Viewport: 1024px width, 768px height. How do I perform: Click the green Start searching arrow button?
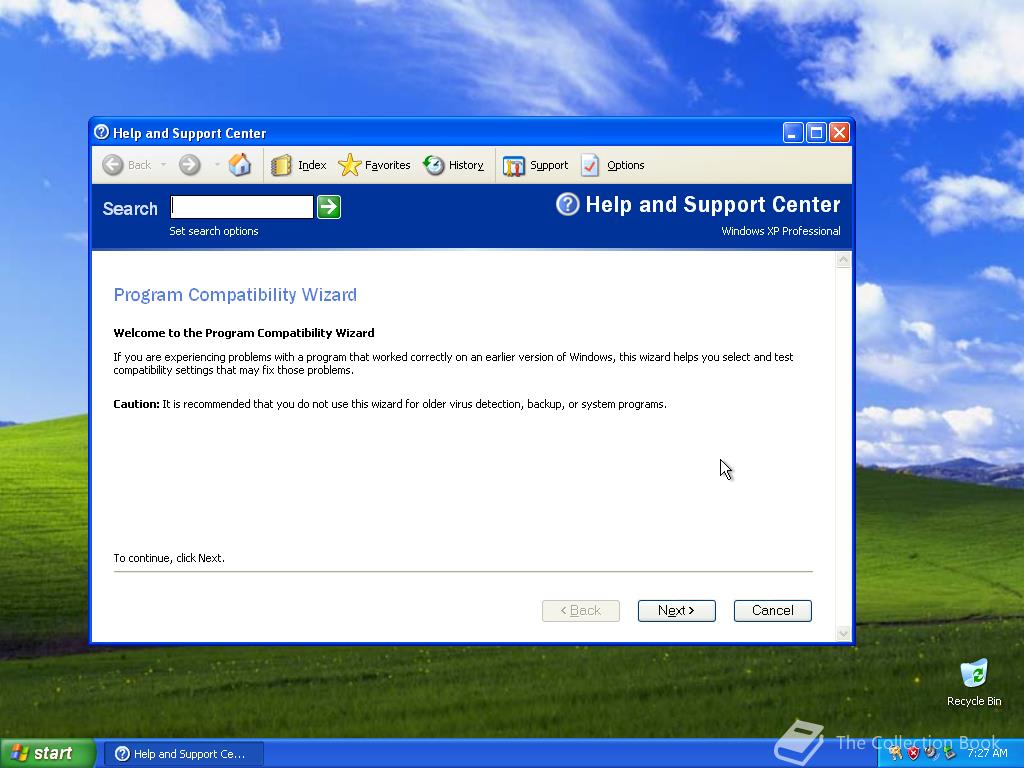click(x=328, y=207)
